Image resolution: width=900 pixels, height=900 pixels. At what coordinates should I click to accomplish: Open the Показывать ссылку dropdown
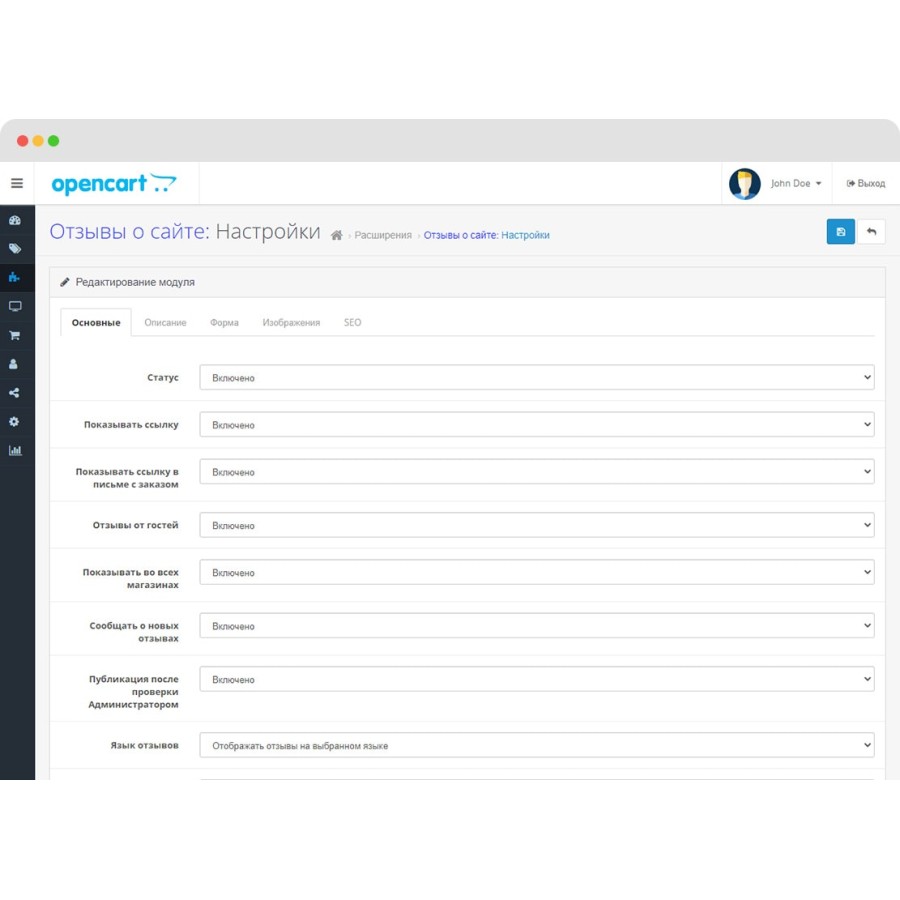click(x=537, y=425)
